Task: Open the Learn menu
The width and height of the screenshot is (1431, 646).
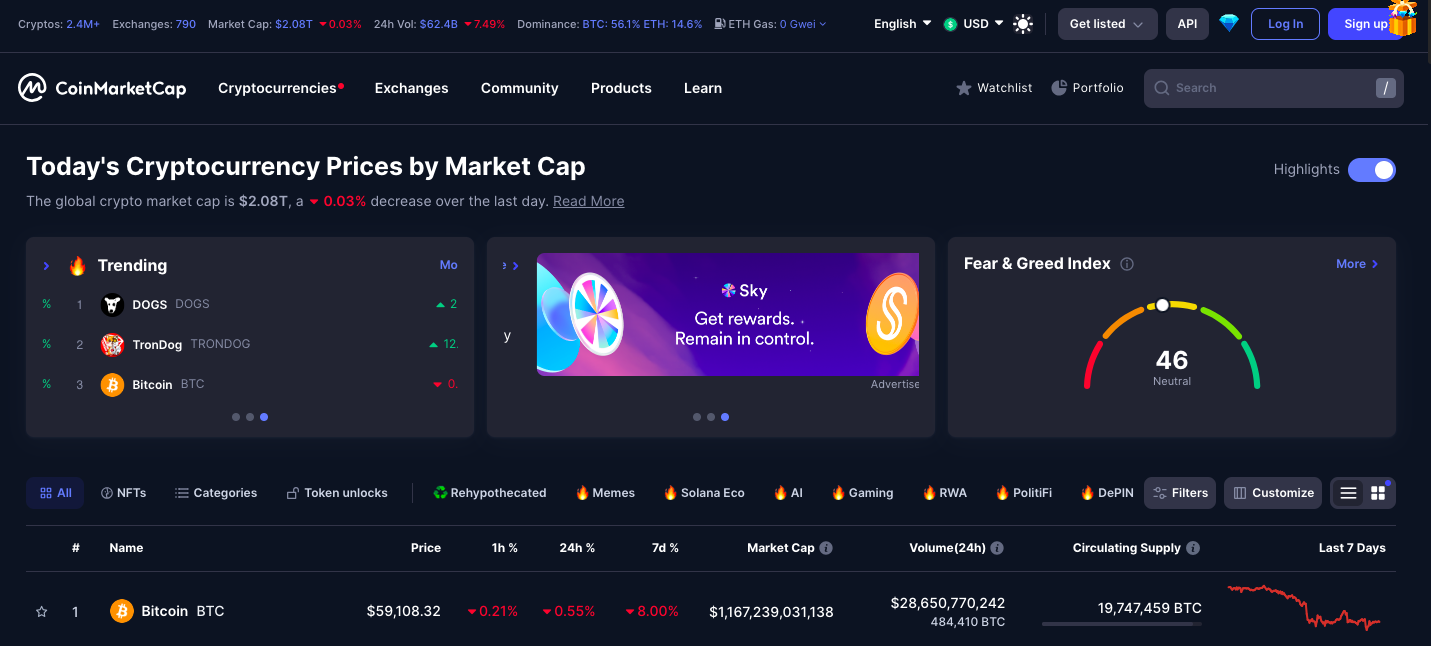Action: (x=703, y=88)
